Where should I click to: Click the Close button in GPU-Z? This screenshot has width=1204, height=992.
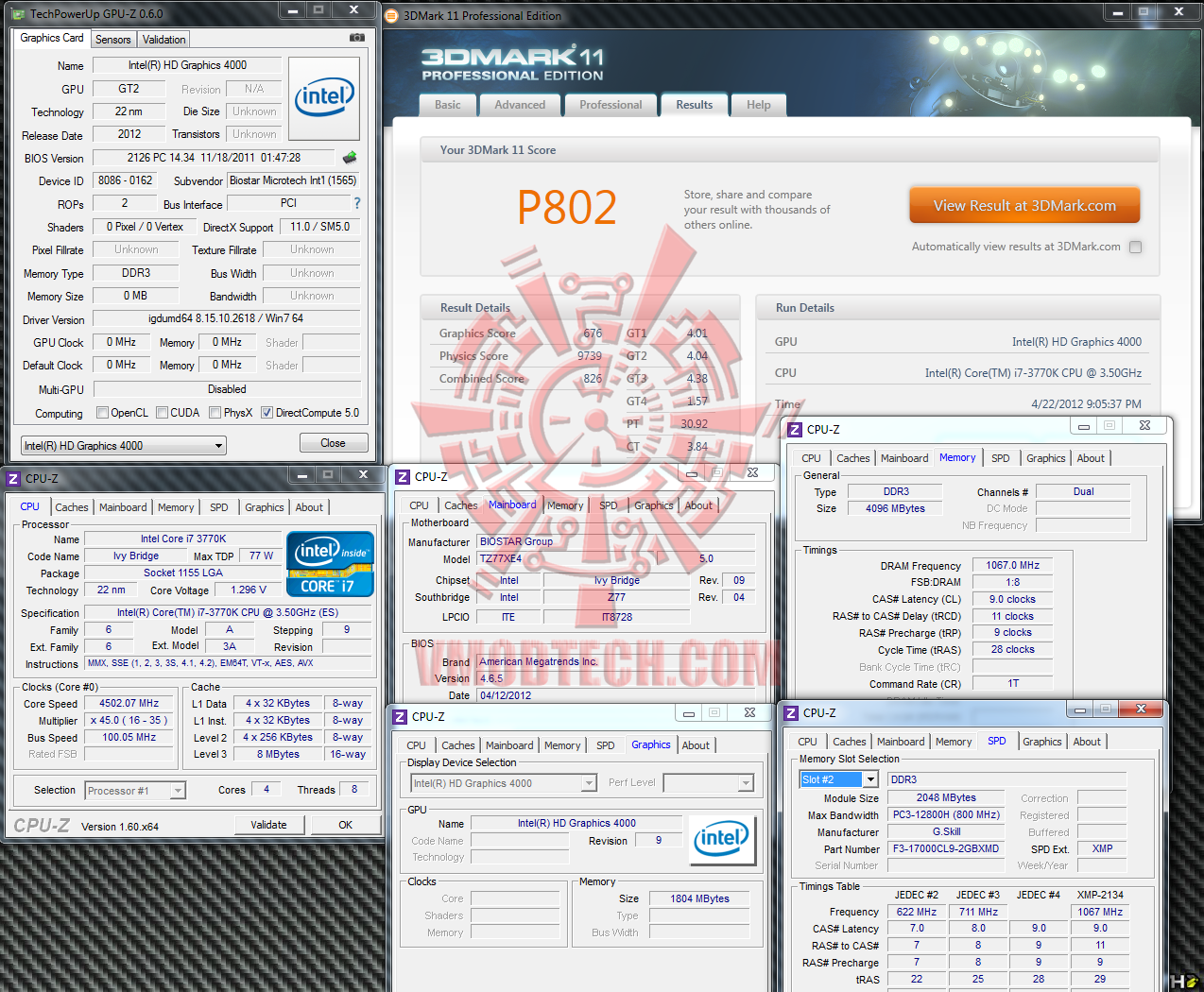[333, 443]
